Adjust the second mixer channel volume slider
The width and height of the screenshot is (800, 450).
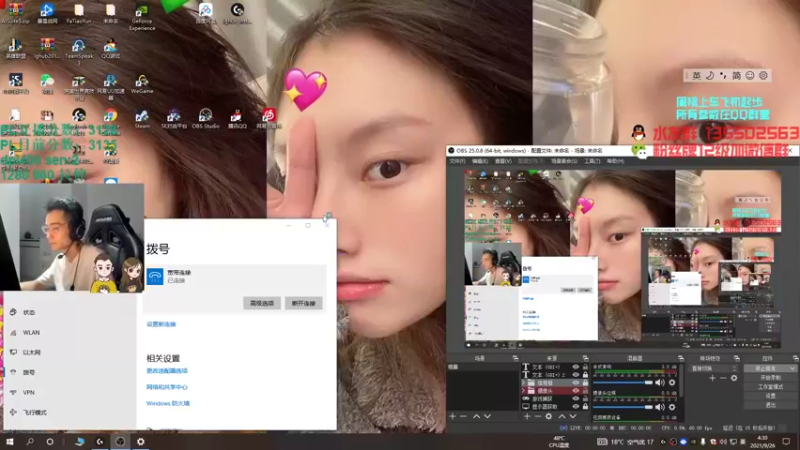(x=623, y=407)
